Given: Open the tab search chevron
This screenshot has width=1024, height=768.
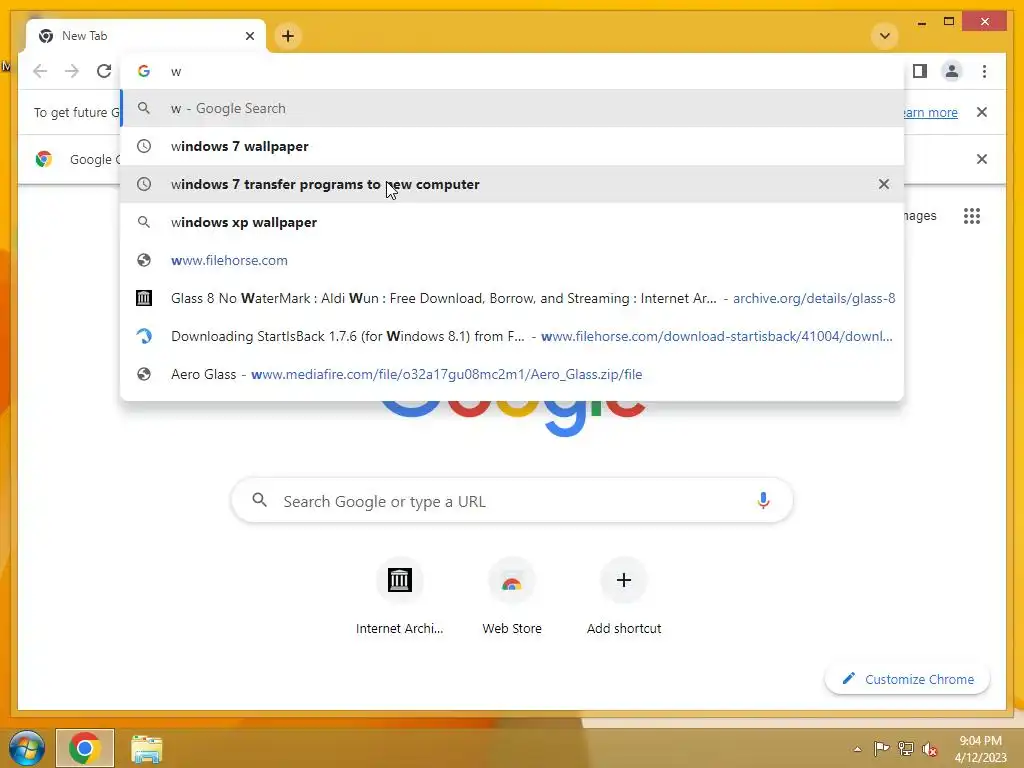Looking at the screenshot, I should pos(885,36).
